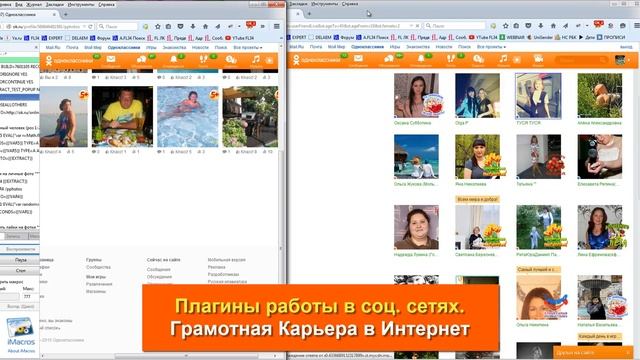Open Notifications bell icon in right window
This screenshot has width=640, height=360.
click(x=421, y=59)
